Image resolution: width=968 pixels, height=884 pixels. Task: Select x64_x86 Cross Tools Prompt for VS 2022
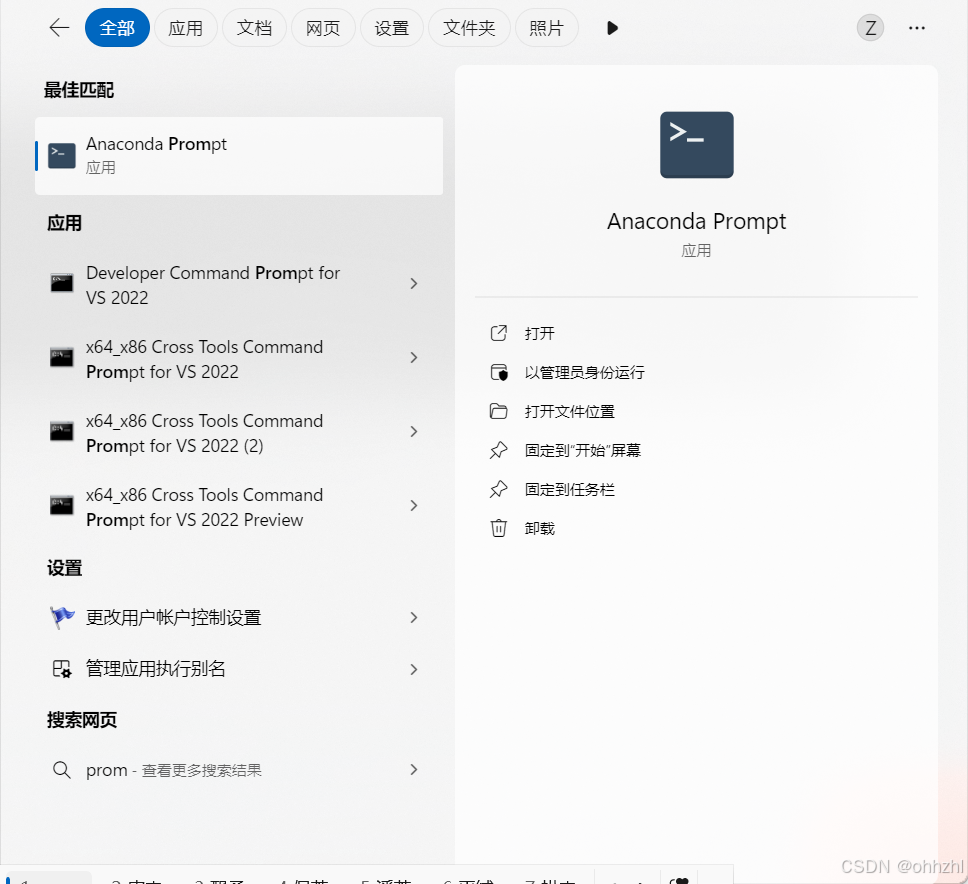point(204,359)
